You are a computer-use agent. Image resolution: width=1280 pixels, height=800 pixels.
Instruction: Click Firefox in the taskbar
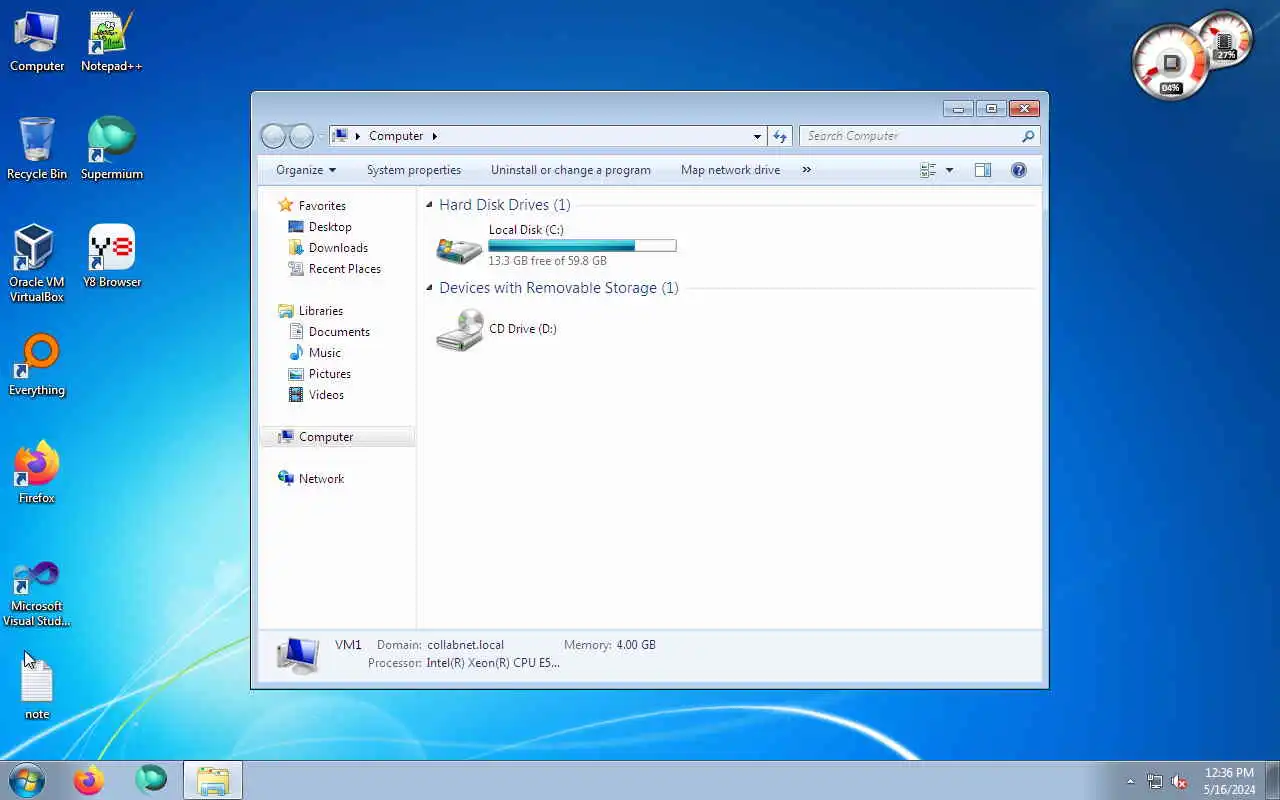point(88,780)
